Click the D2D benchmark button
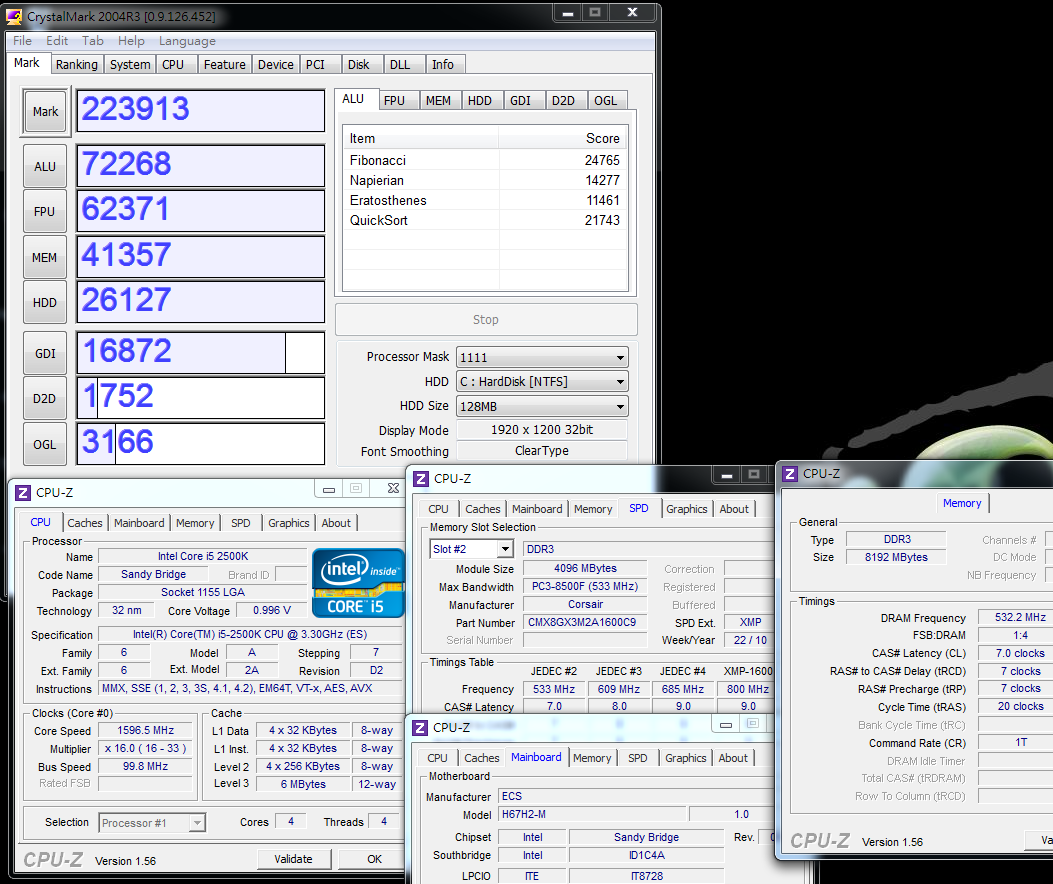The image size is (1053, 884). (x=45, y=398)
